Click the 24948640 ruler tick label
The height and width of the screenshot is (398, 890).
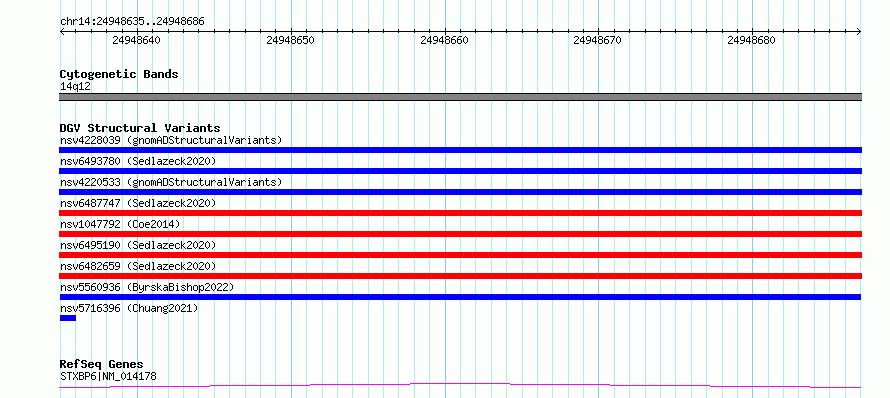pyautogui.click(x=136, y=40)
